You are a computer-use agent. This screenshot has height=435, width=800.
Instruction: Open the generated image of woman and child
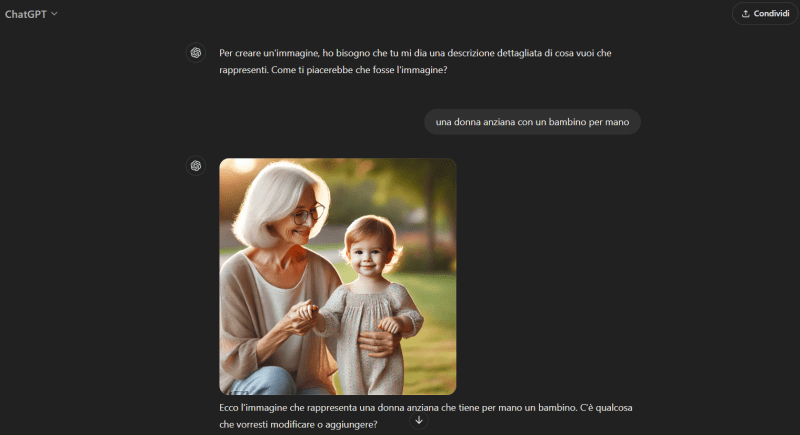click(338, 276)
